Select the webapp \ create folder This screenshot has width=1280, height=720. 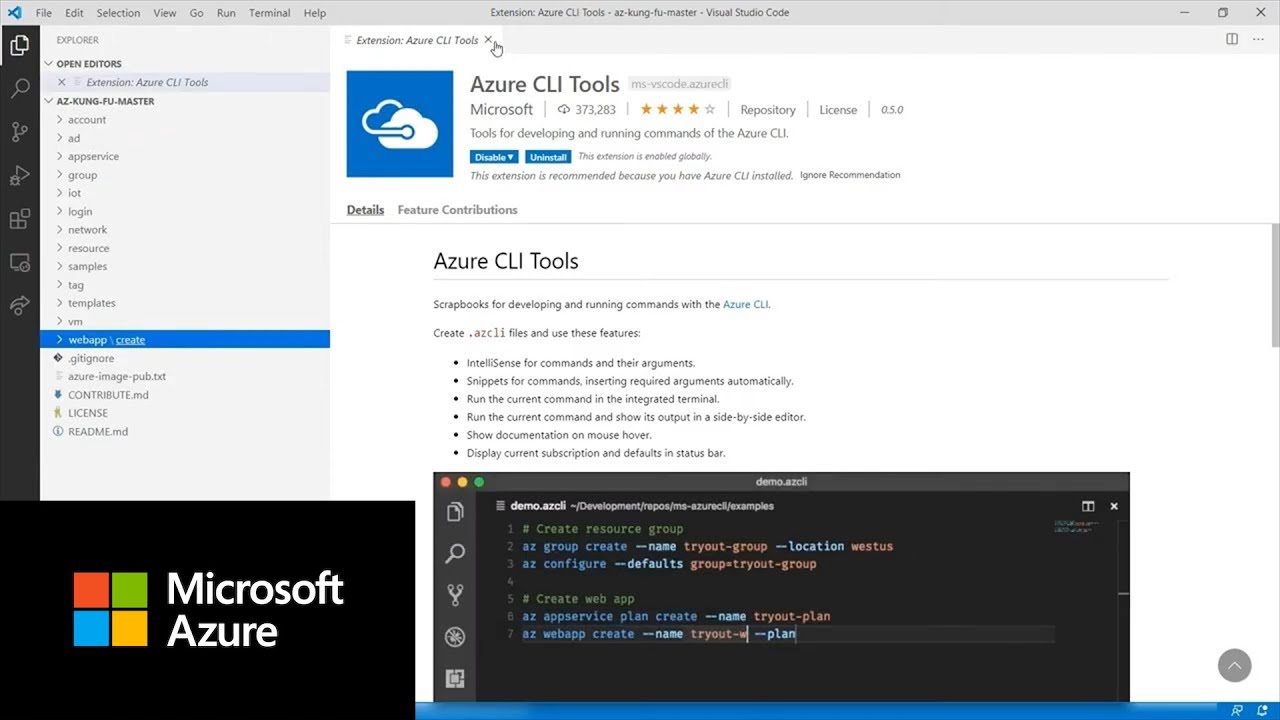click(x=185, y=339)
